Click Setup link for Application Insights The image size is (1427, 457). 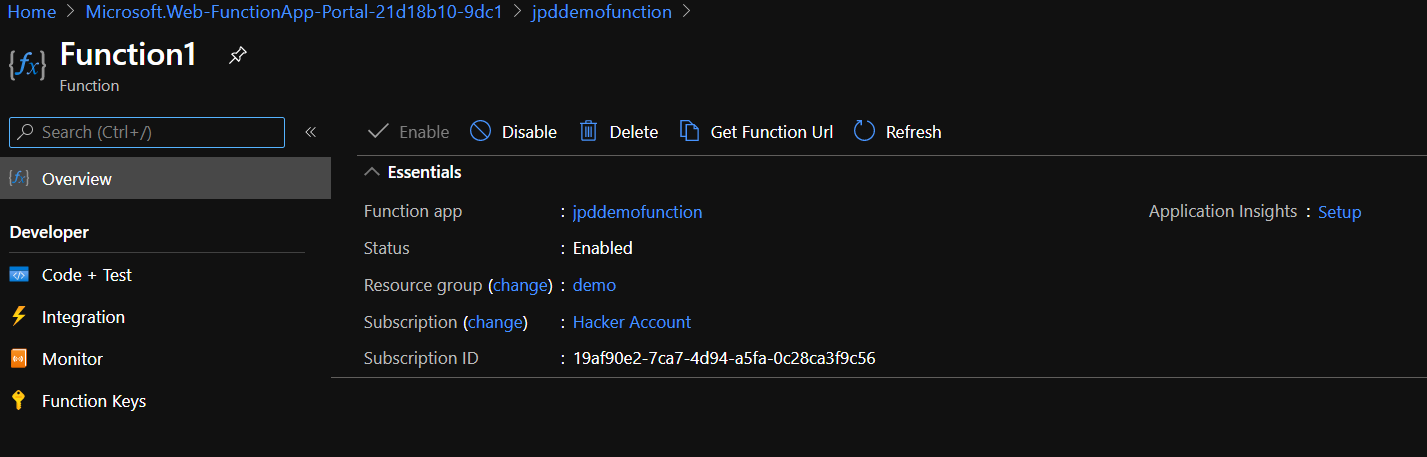pyautogui.click(x=1339, y=212)
